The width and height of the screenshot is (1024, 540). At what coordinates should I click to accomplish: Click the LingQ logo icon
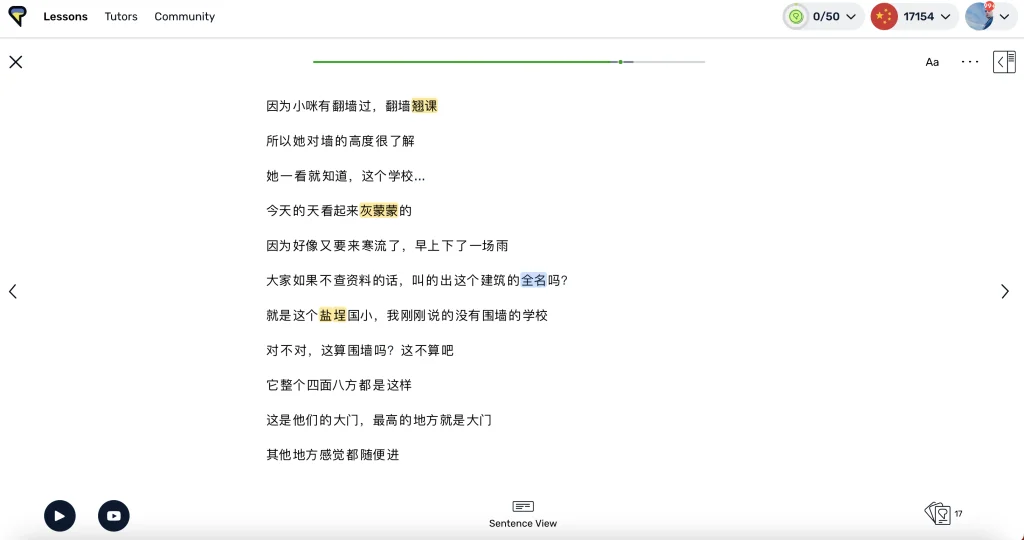point(17,16)
